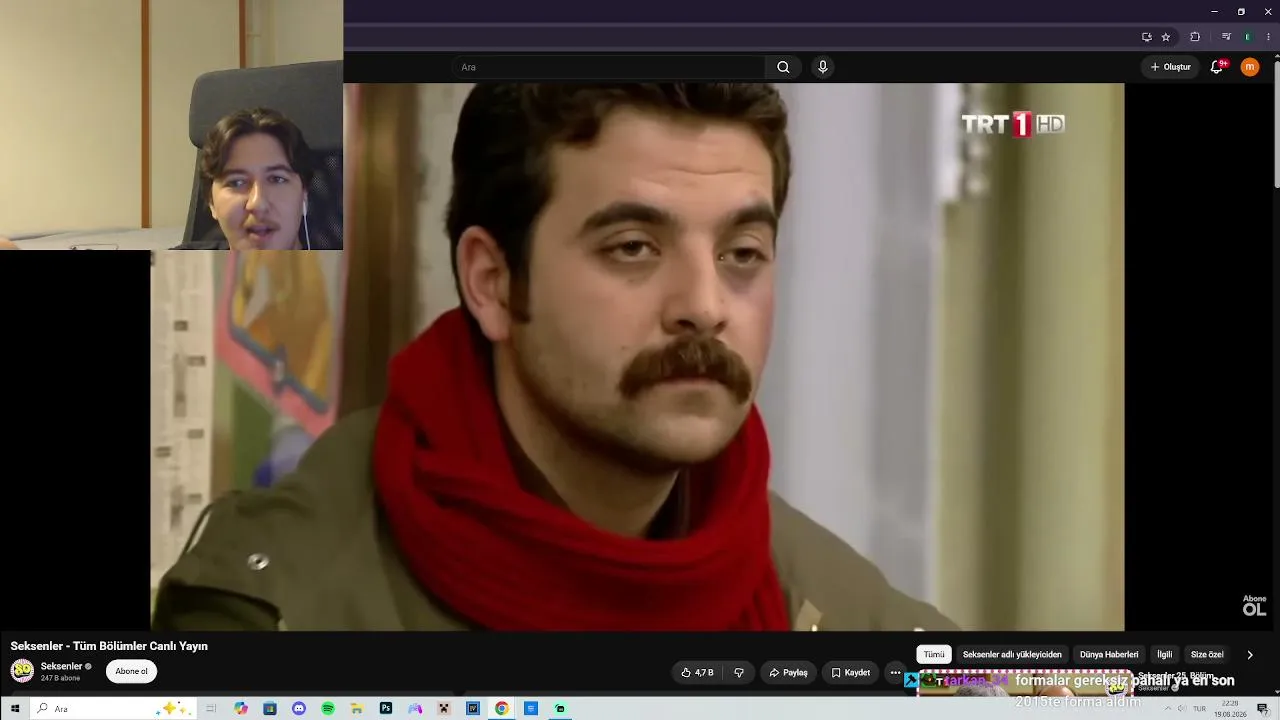The height and width of the screenshot is (720, 1280).
Task: Open the 'Seksenler' channel name link
Action: pos(61,666)
